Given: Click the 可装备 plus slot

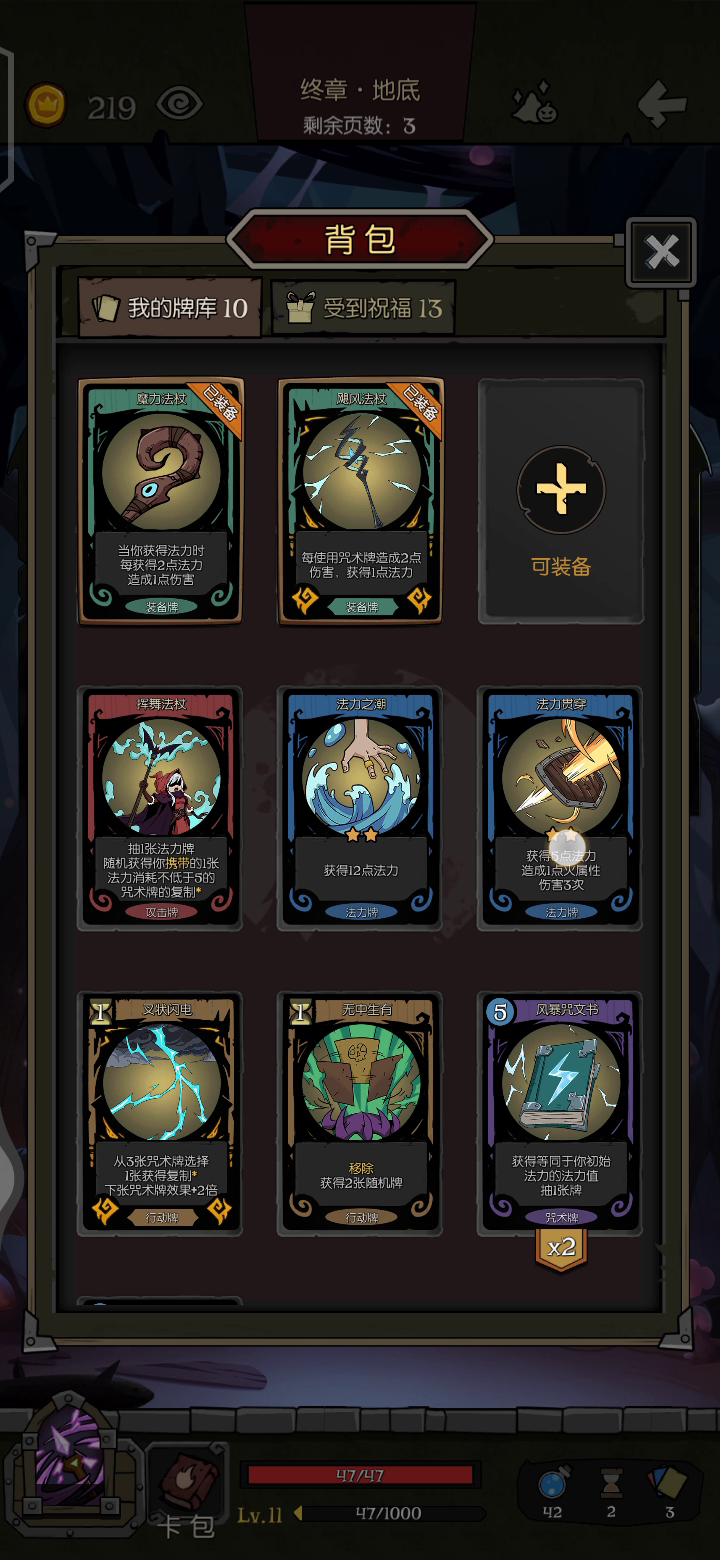Looking at the screenshot, I should pos(561,501).
